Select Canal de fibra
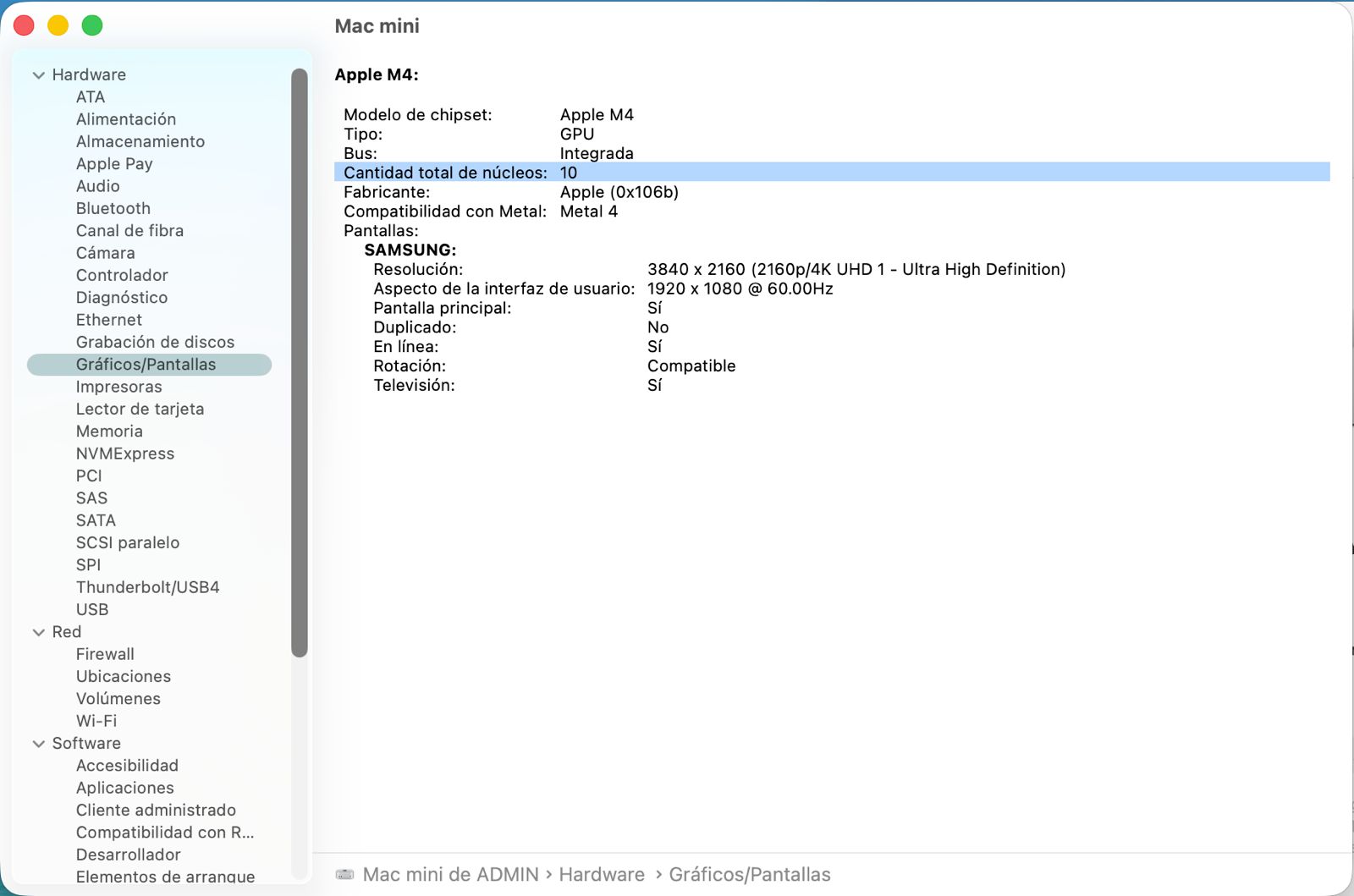 pyautogui.click(x=129, y=230)
